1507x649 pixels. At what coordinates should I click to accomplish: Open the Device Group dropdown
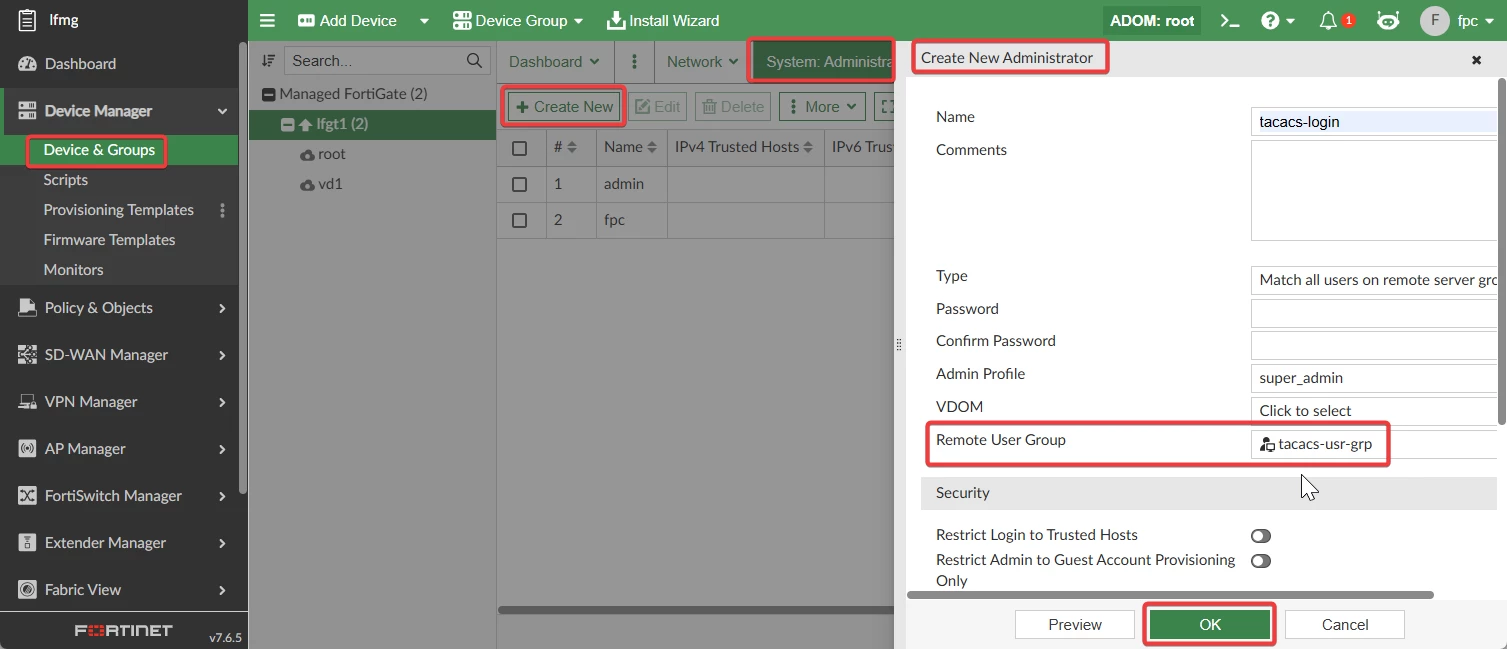(x=518, y=20)
